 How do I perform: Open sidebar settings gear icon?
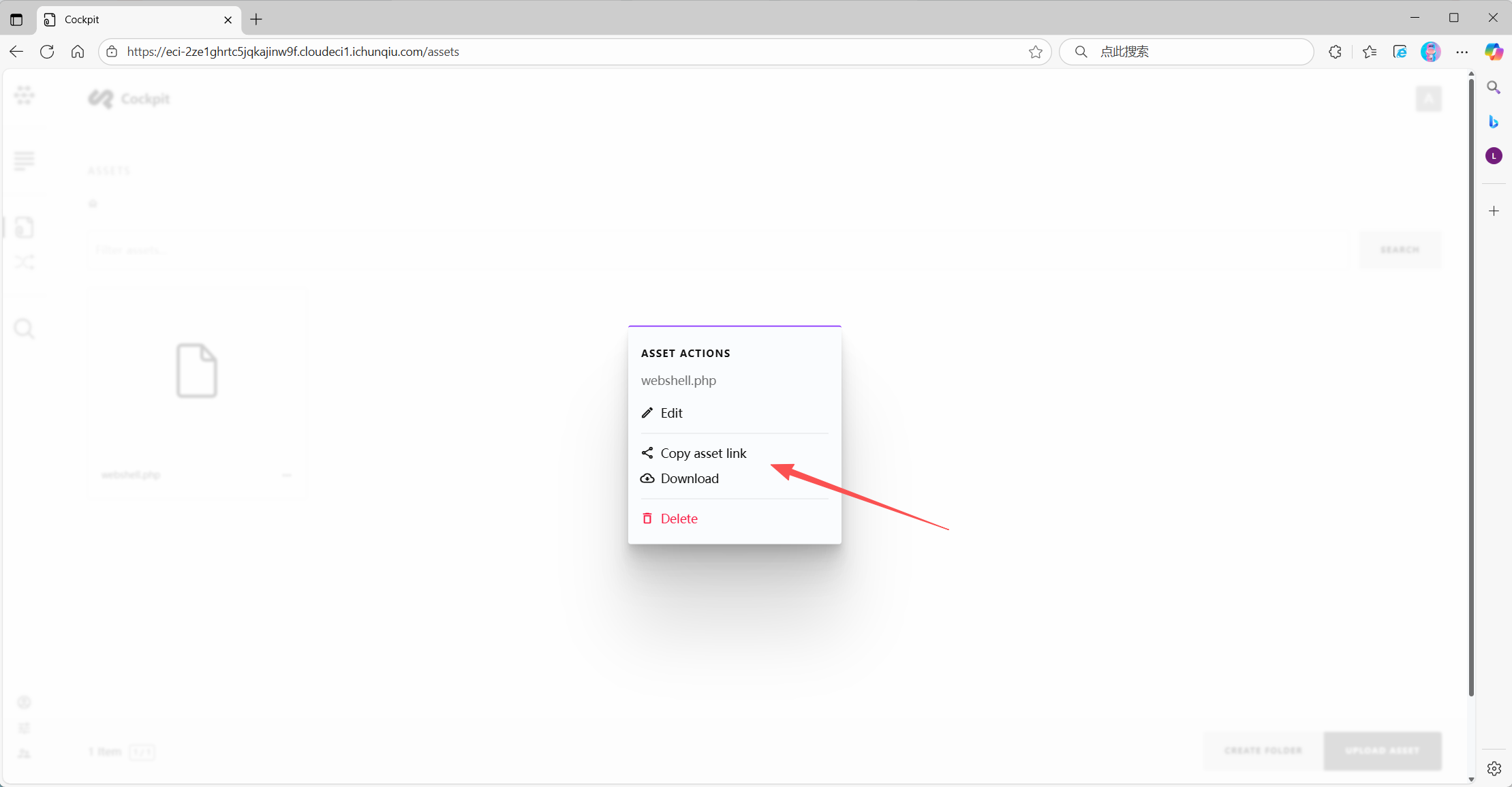(1494, 769)
